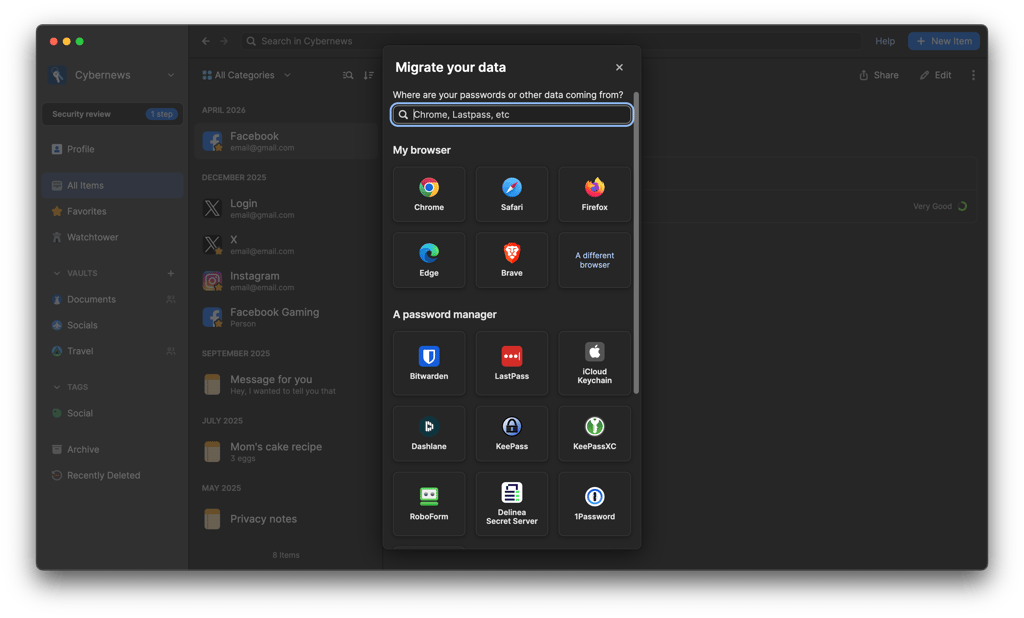Select the Social tag
The width and height of the screenshot is (1024, 618).
(x=112, y=413)
